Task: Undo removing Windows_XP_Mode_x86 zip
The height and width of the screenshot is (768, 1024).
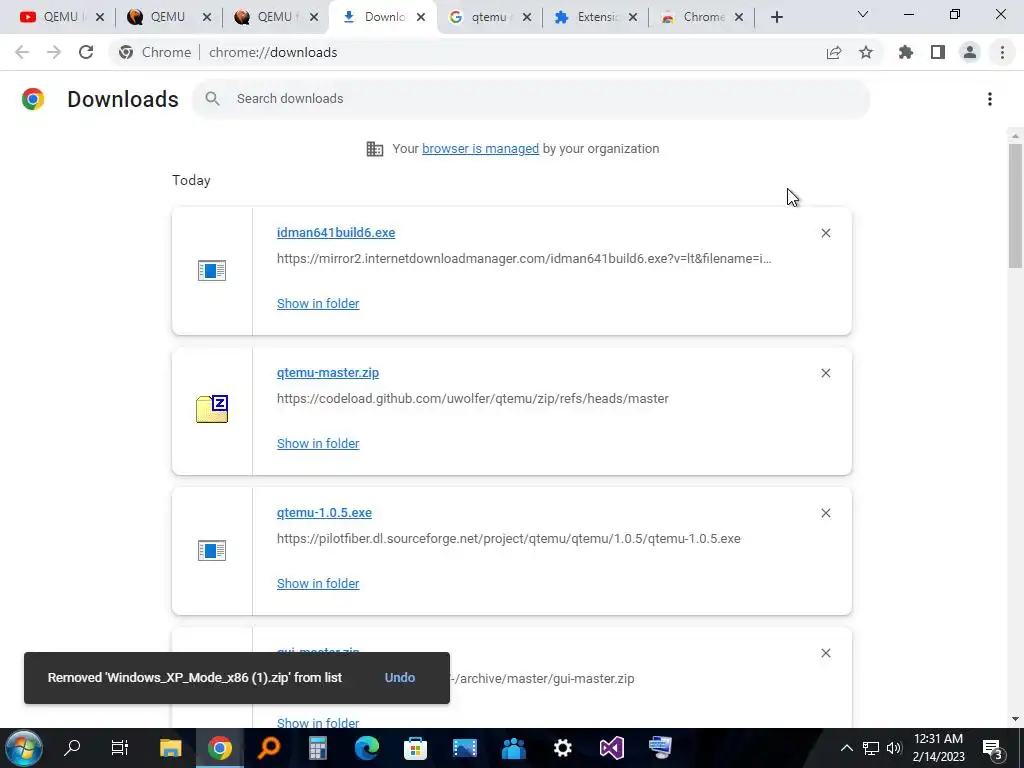Action: (400, 677)
